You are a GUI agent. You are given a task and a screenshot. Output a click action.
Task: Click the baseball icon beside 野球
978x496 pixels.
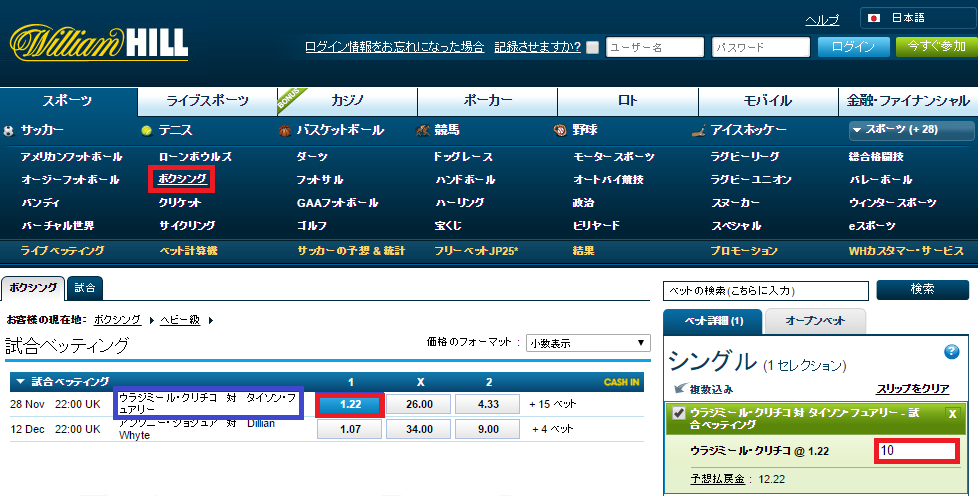[560, 130]
